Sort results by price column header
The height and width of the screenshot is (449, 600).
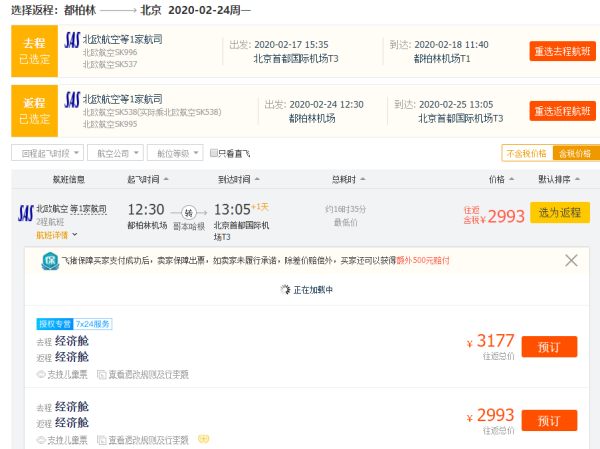tap(497, 180)
